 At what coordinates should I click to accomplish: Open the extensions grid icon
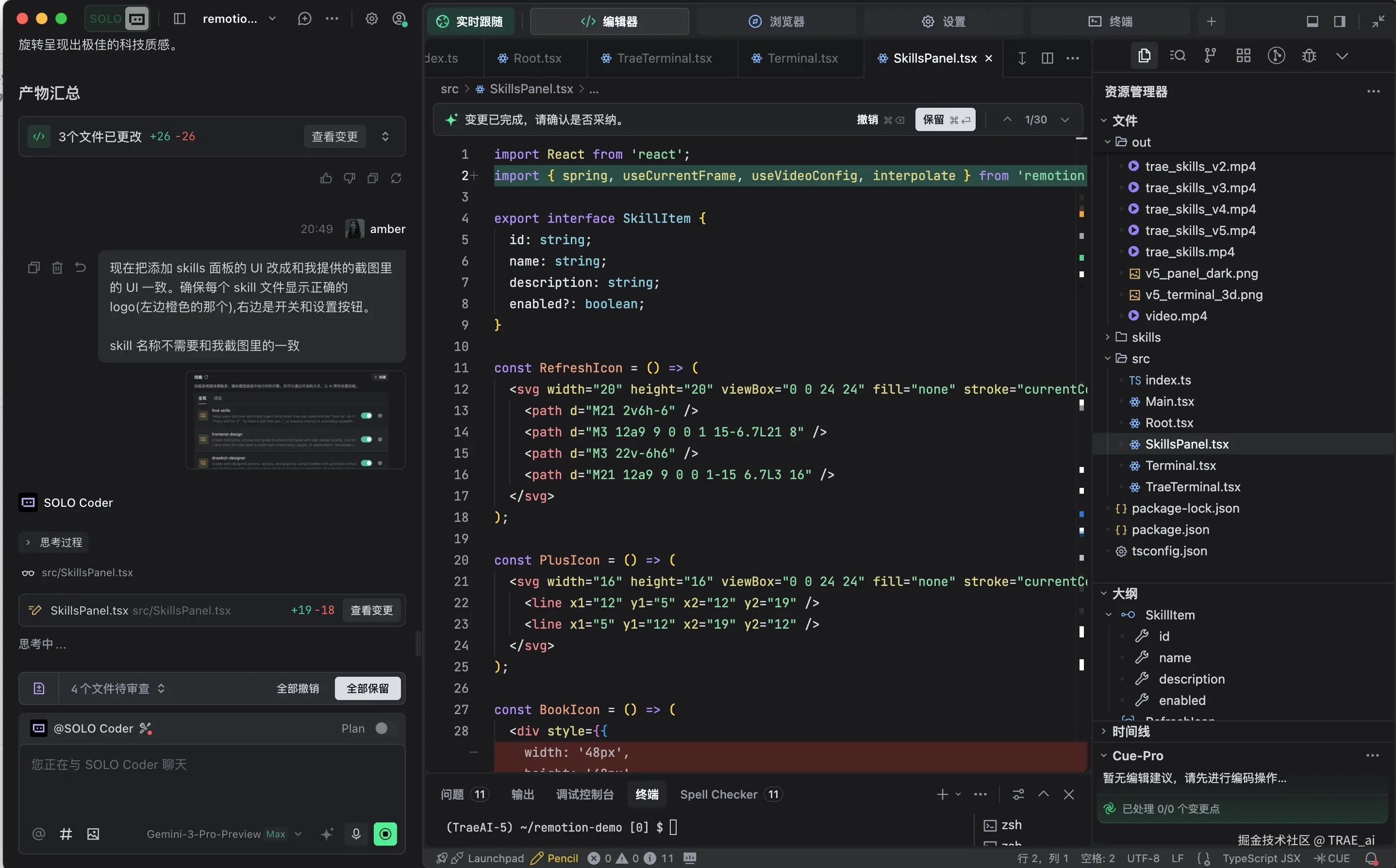[1243, 56]
